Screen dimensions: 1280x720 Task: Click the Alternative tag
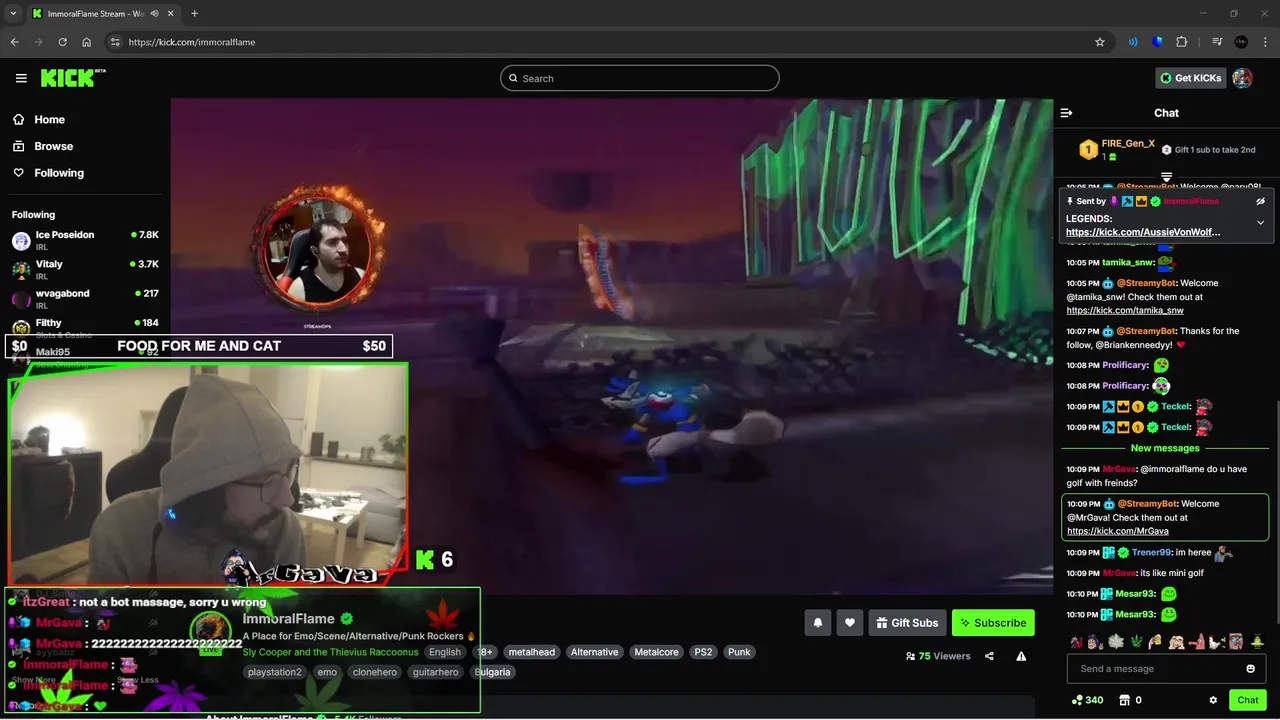[594, 652]
